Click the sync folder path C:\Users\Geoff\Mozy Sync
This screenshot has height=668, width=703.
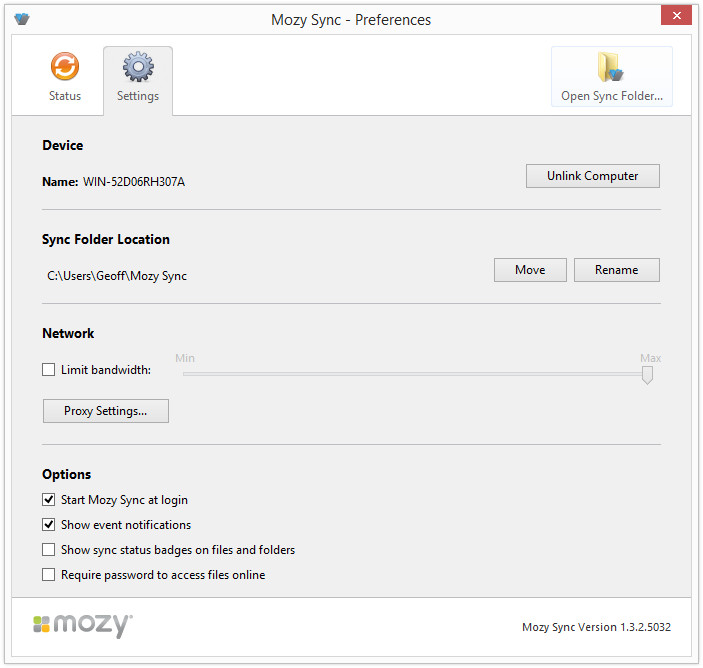pos(117,276)
